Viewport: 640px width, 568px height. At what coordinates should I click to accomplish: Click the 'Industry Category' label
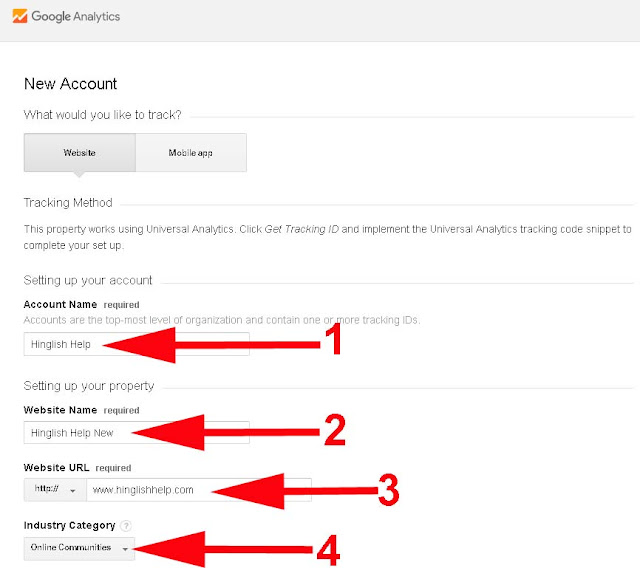69,526
